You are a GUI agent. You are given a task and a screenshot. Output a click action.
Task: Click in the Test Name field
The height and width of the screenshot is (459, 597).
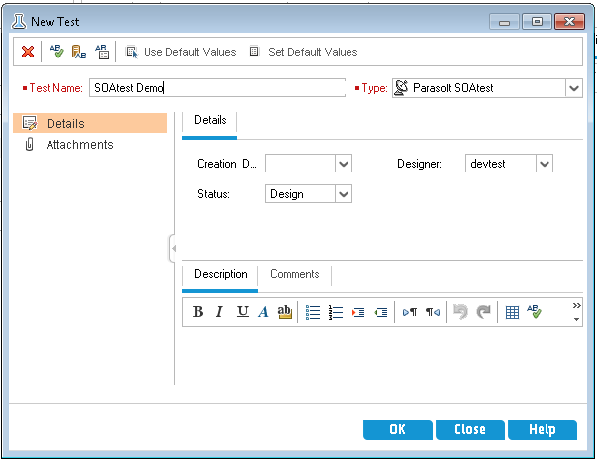pos(217,88)
